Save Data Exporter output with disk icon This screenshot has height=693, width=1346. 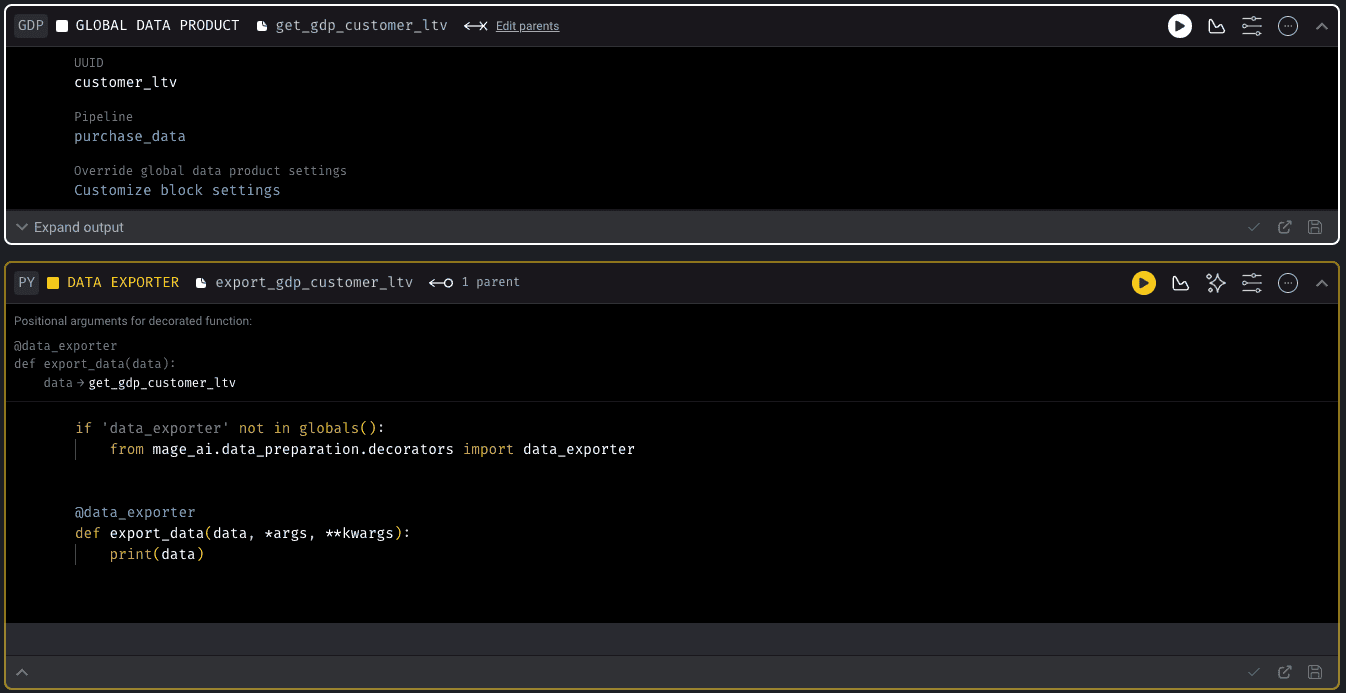click(1315, 673)
